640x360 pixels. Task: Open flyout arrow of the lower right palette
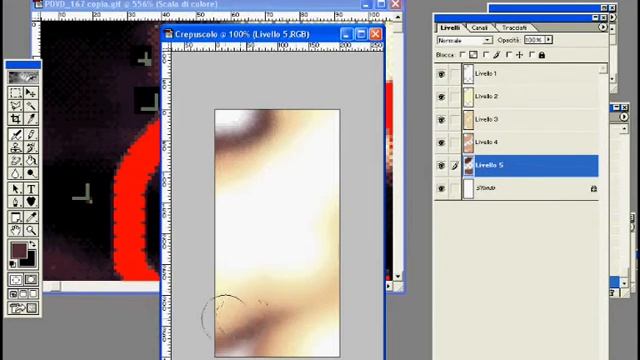coord(624,117)
